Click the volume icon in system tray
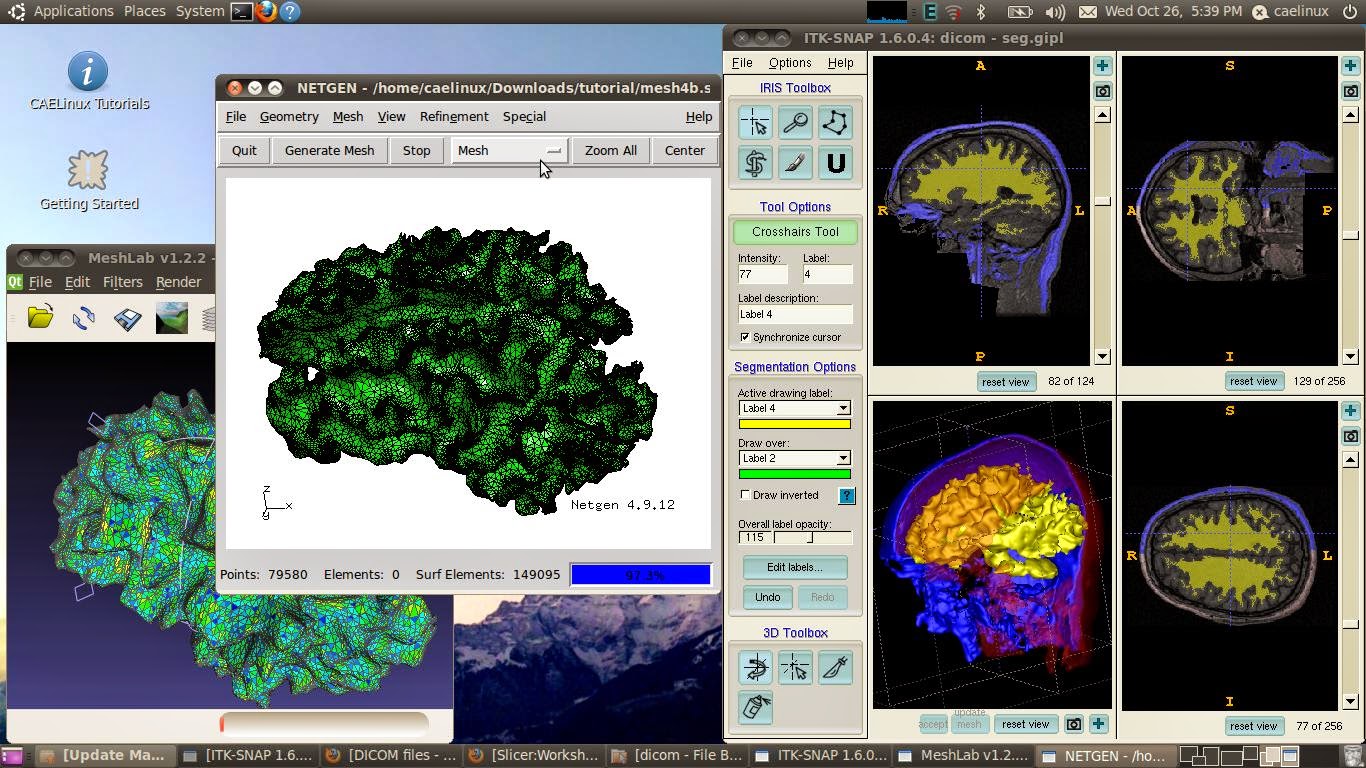This screenshot has height=768, width=1366. tap(1054, 12)
